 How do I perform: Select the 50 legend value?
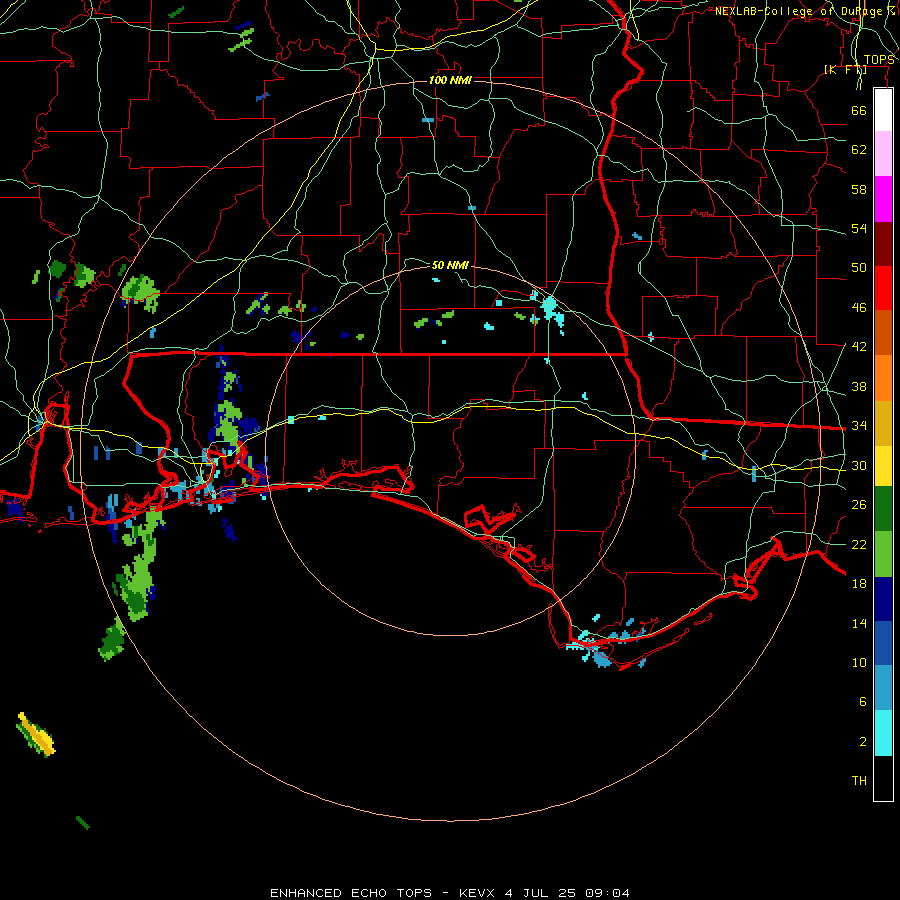coord(859,267)
